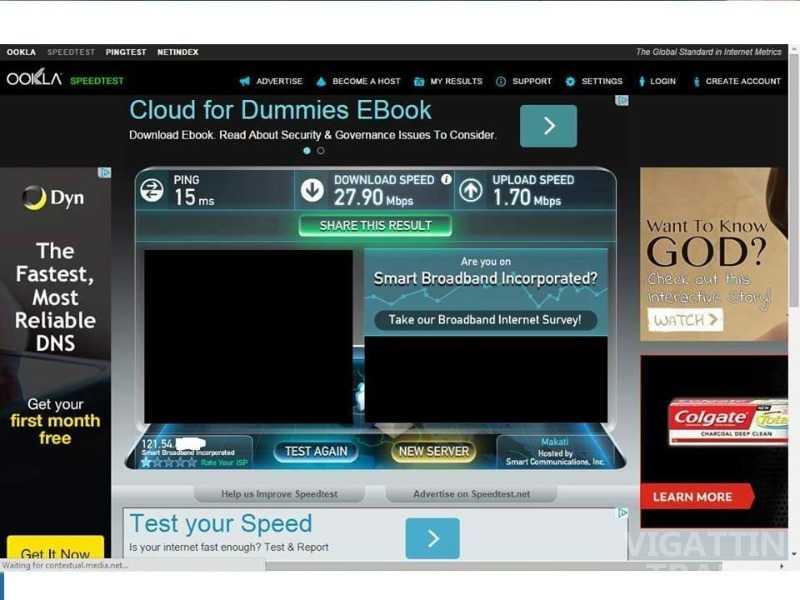The height and width of the screenshot is (600, 800).
Task: Click the My Results calendar icon
Action: click(419, 81)
